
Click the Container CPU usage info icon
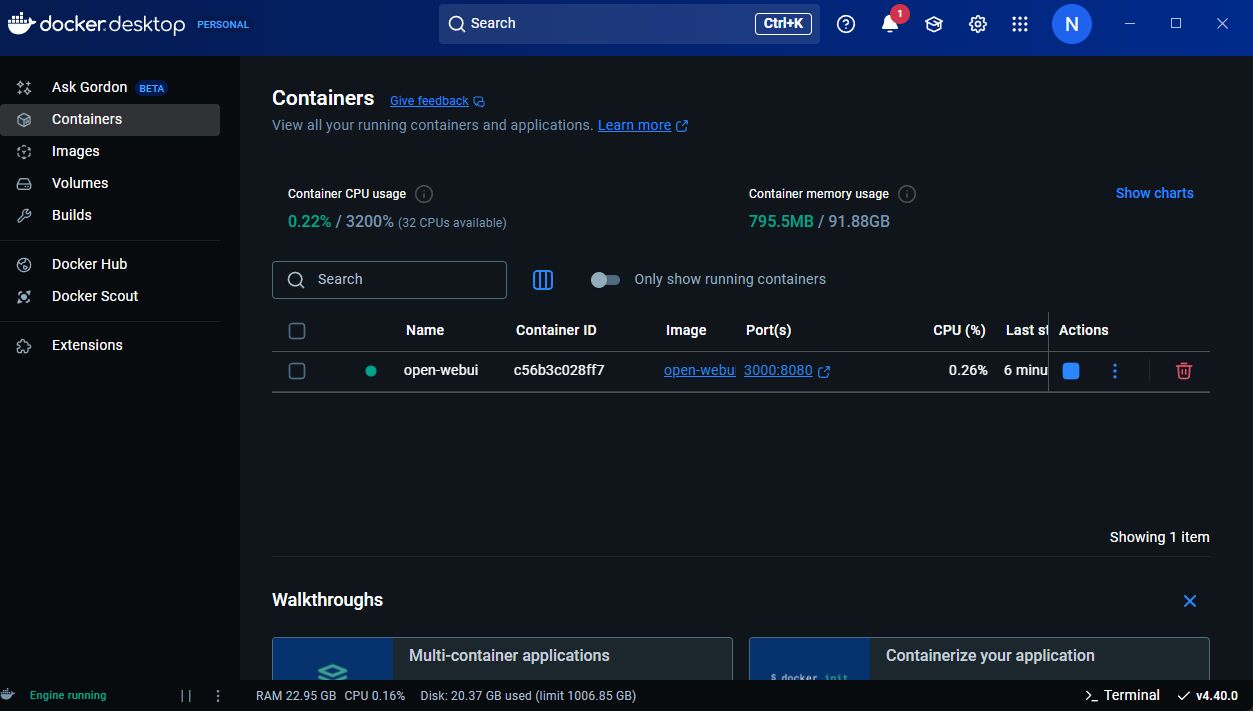[x=424, y=194]
